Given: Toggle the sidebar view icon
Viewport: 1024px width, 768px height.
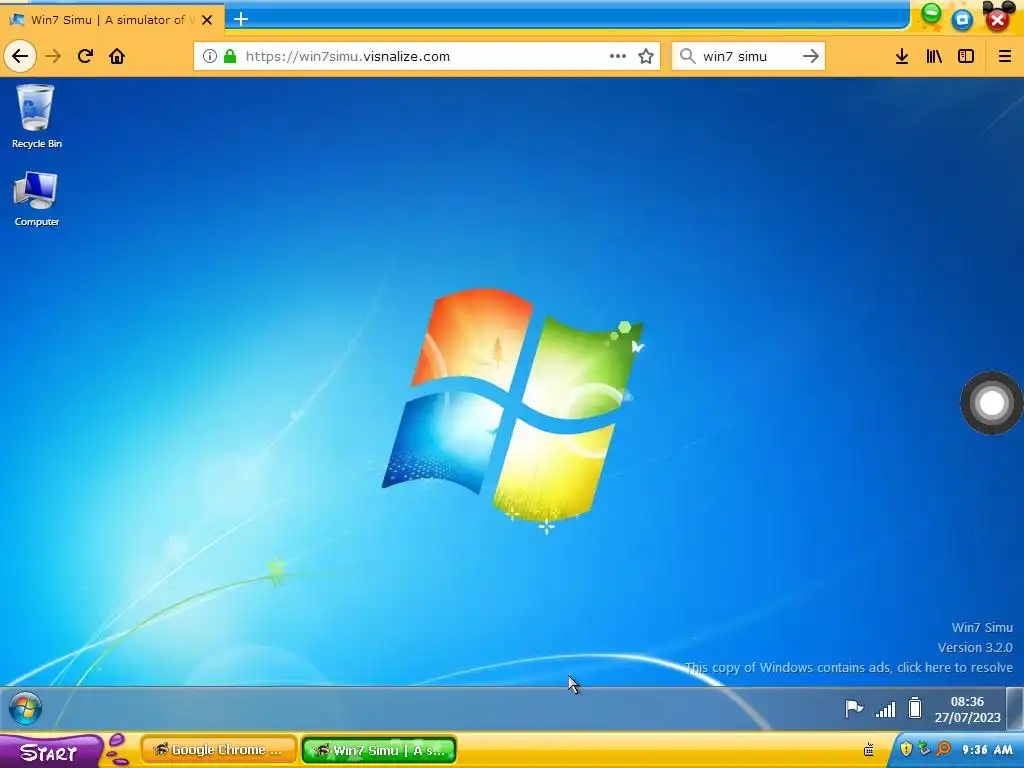Looking at the screenshot, I should [966, 56].
